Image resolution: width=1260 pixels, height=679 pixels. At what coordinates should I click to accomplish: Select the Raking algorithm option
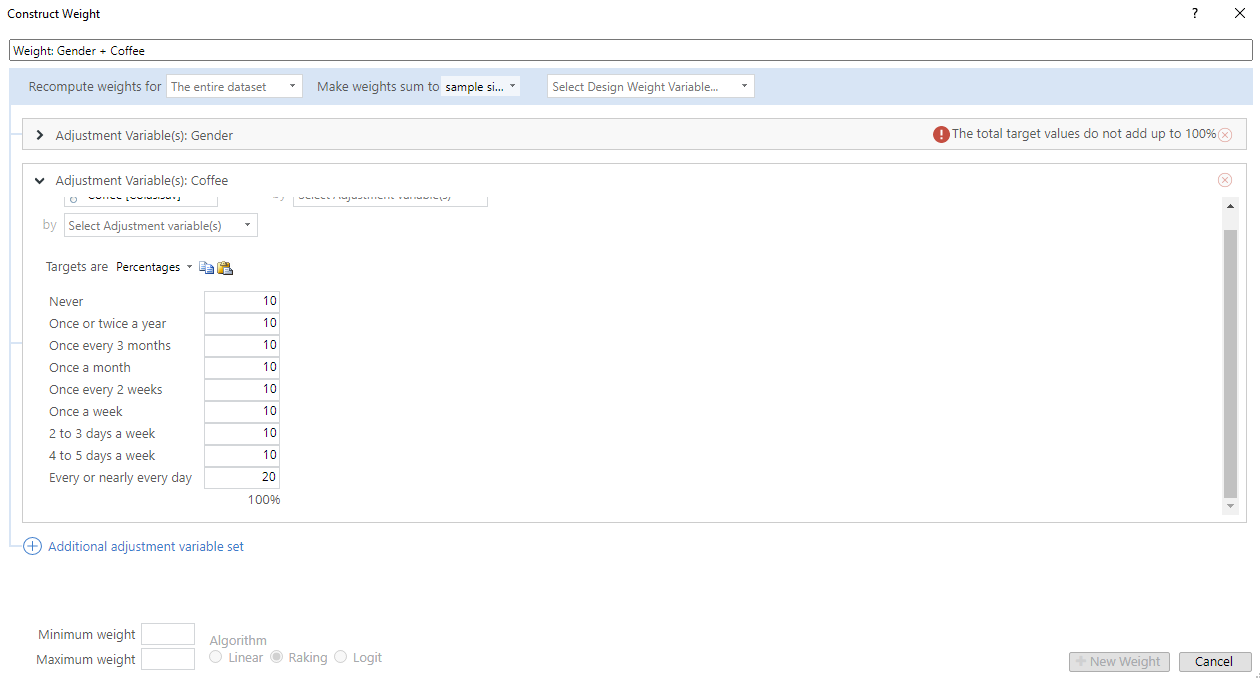[276, 657]
